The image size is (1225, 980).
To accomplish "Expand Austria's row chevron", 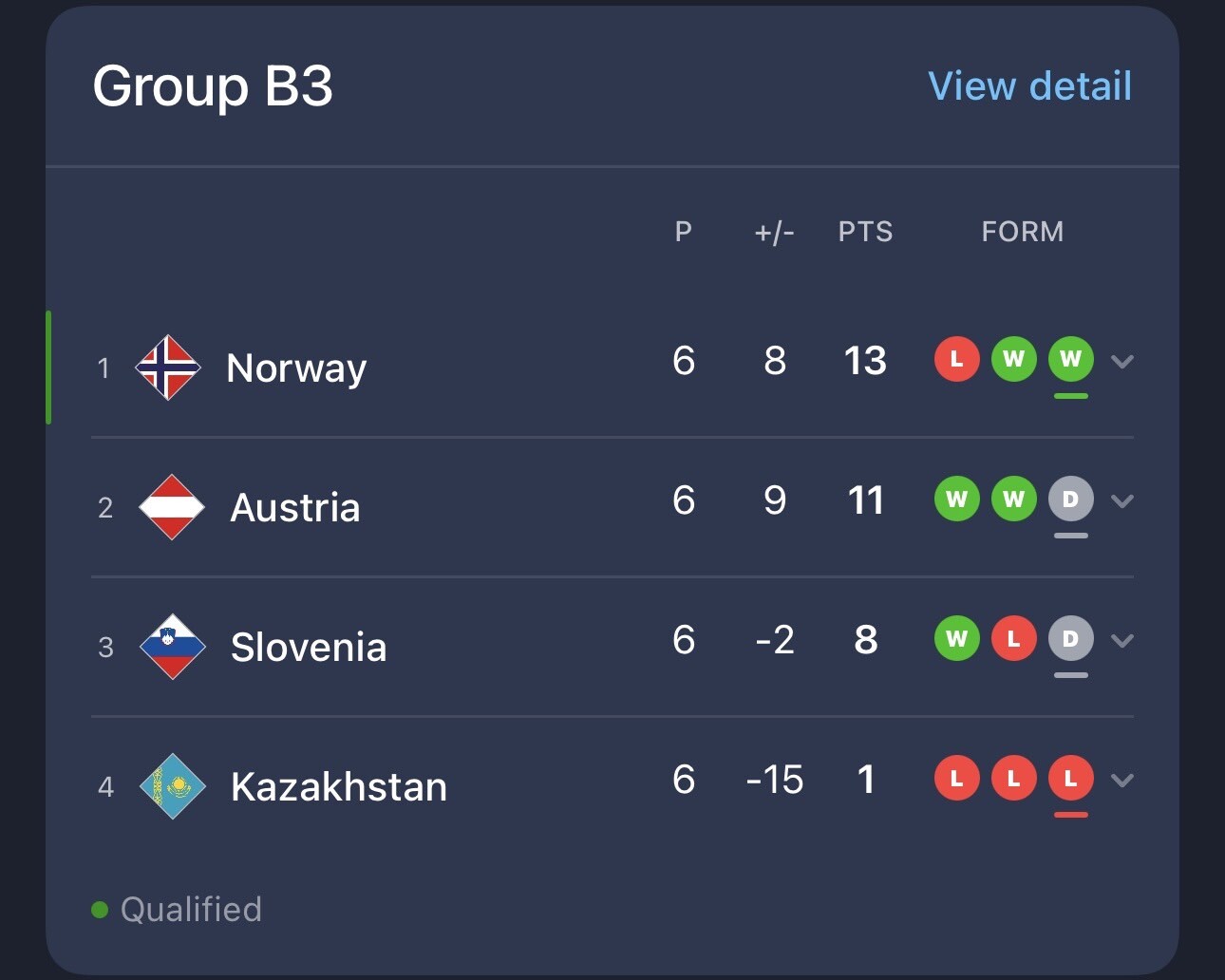I will [x=1122, y=500].
